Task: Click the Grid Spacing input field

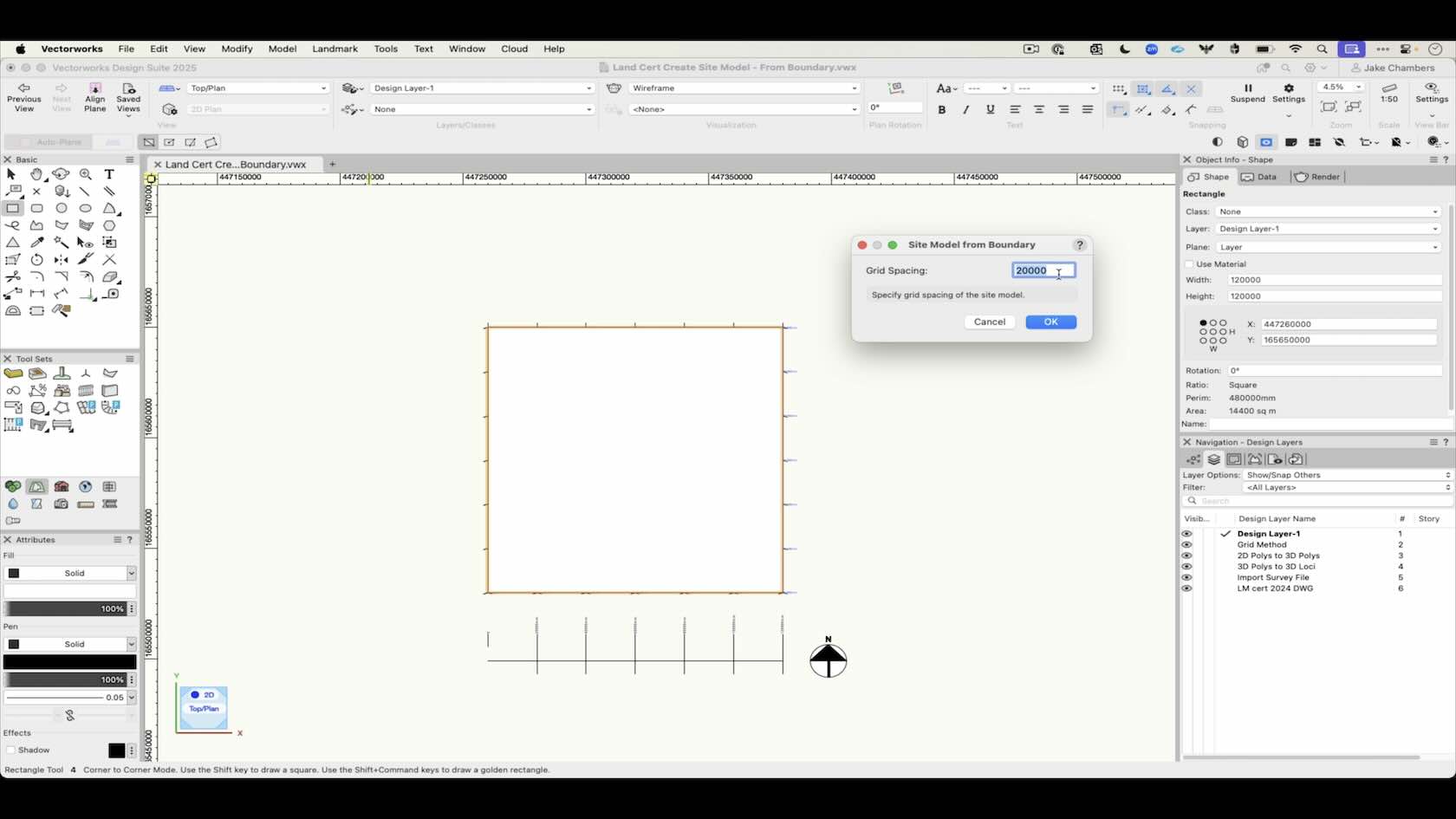Action: click(1043, 270)
